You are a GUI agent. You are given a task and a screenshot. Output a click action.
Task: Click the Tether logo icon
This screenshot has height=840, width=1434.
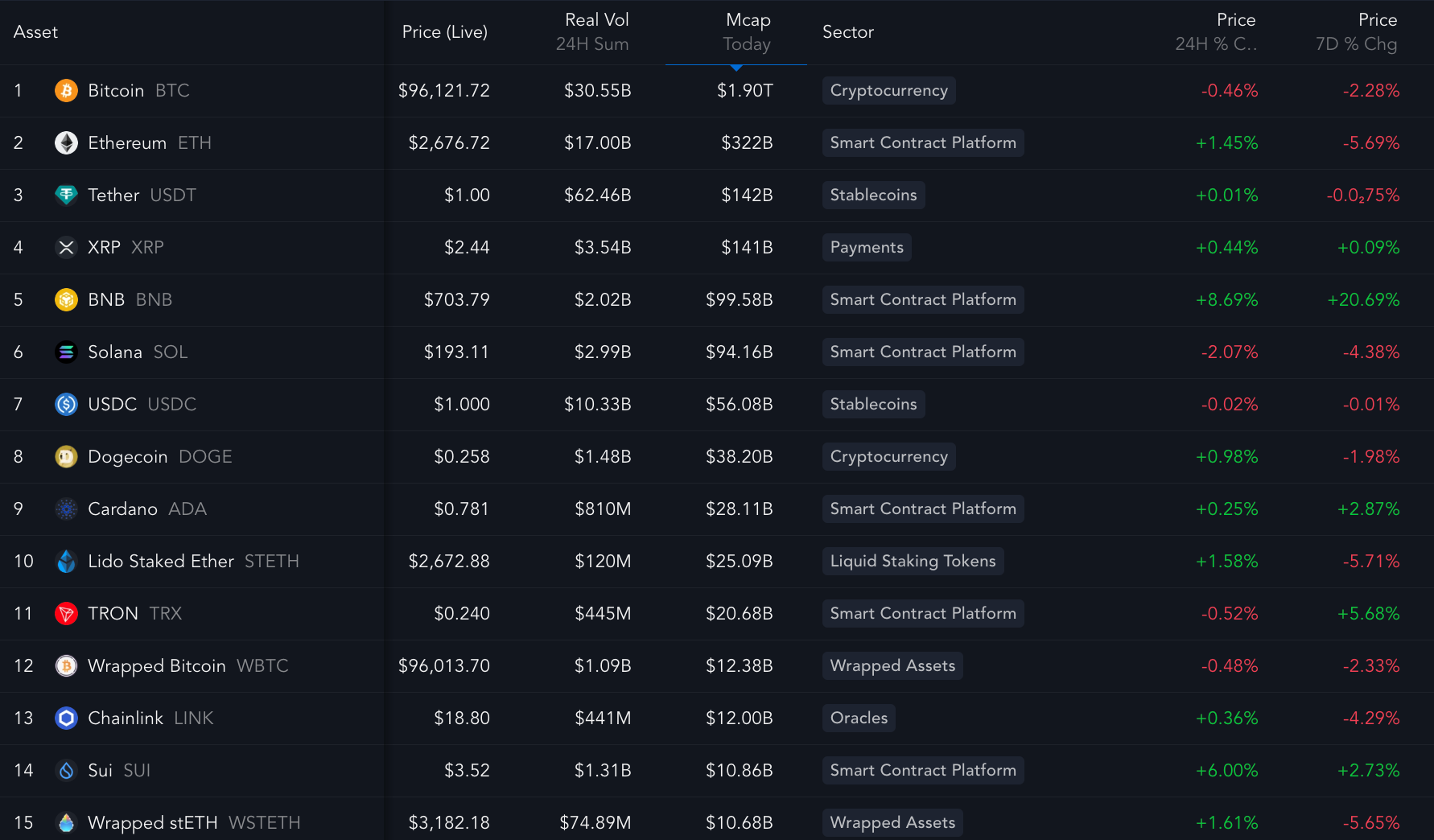pyautogui.click(x=66, y=196)
